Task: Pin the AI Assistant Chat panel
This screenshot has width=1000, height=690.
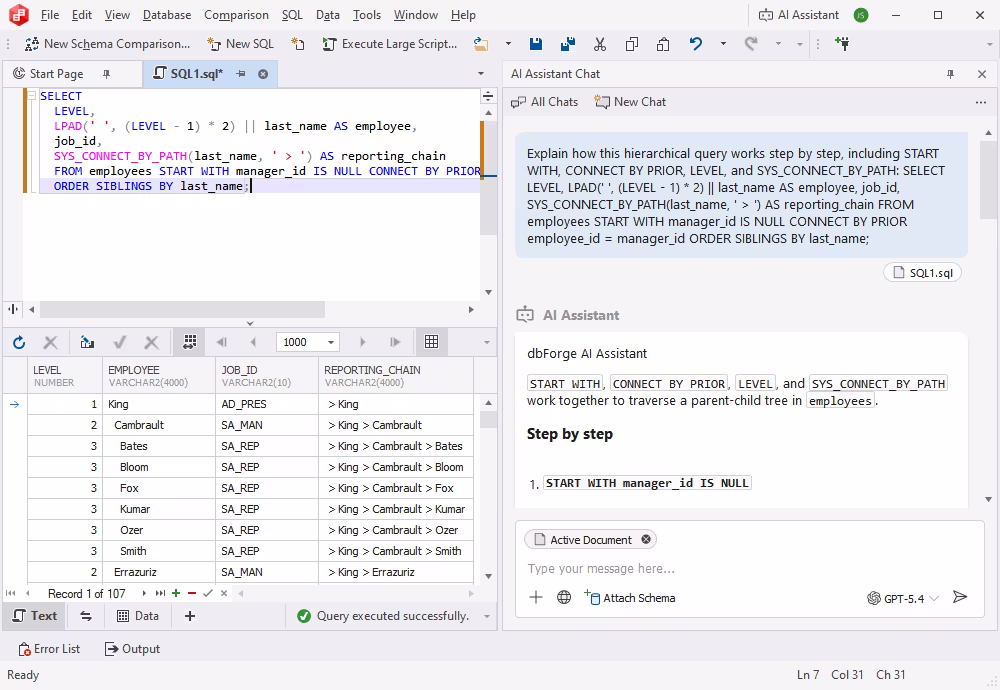Action: (x=950, y=74)
